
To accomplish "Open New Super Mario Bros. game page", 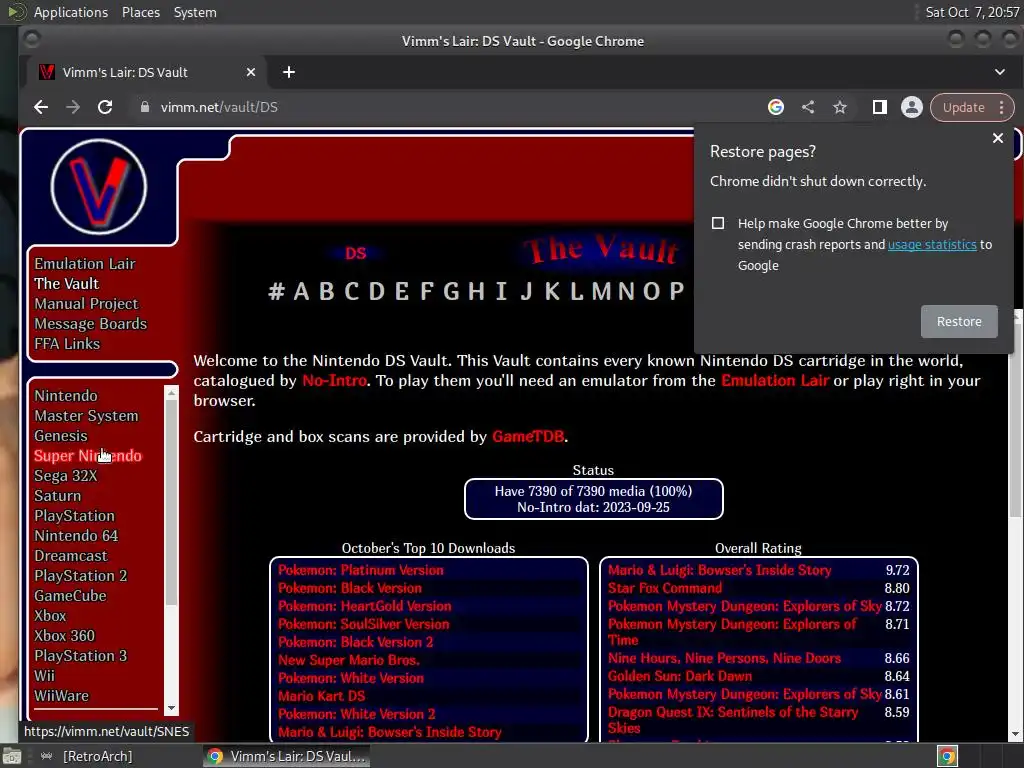I will (x=349, y=660).
